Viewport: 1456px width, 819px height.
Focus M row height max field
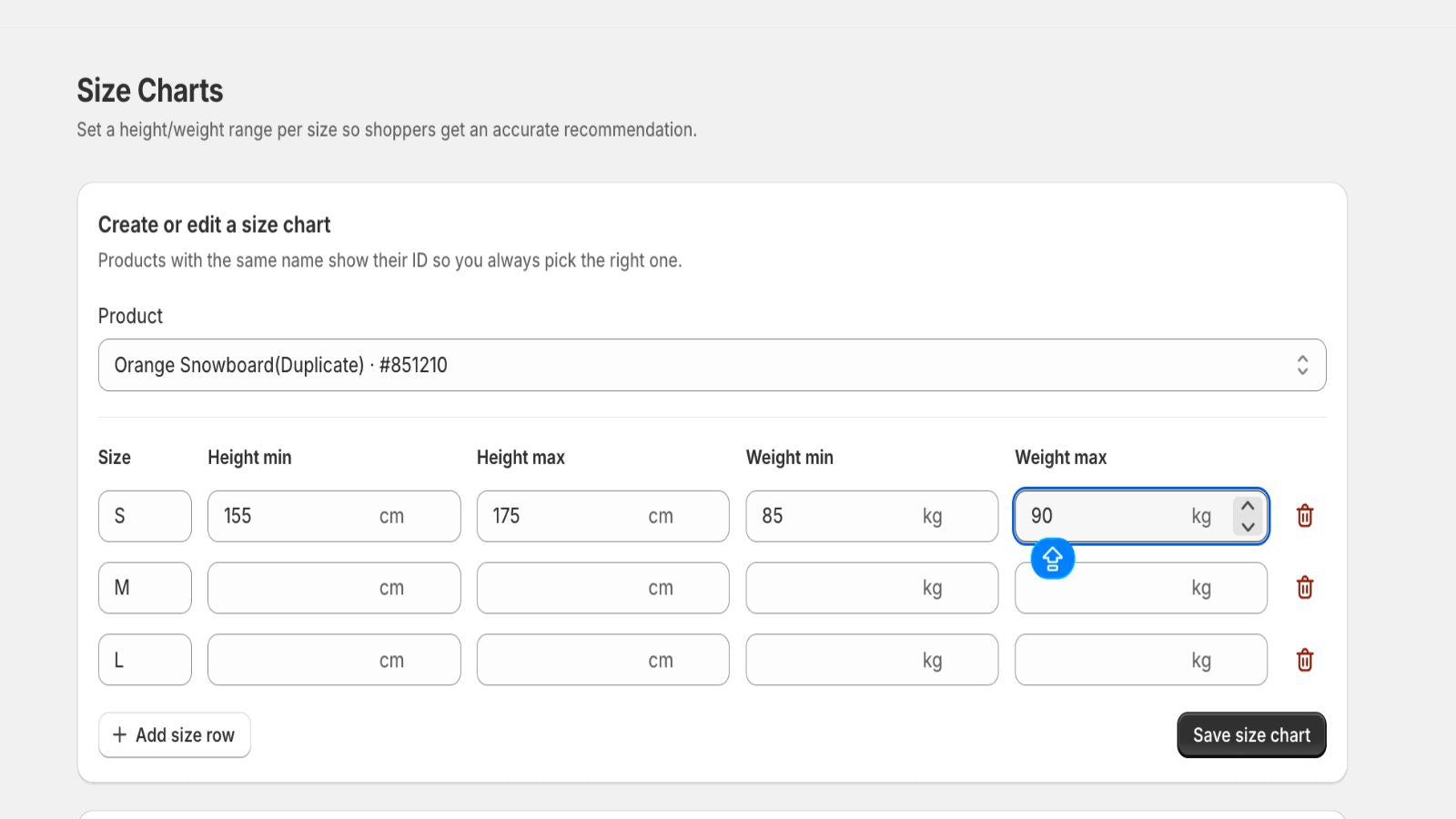(x=602, y=588)
